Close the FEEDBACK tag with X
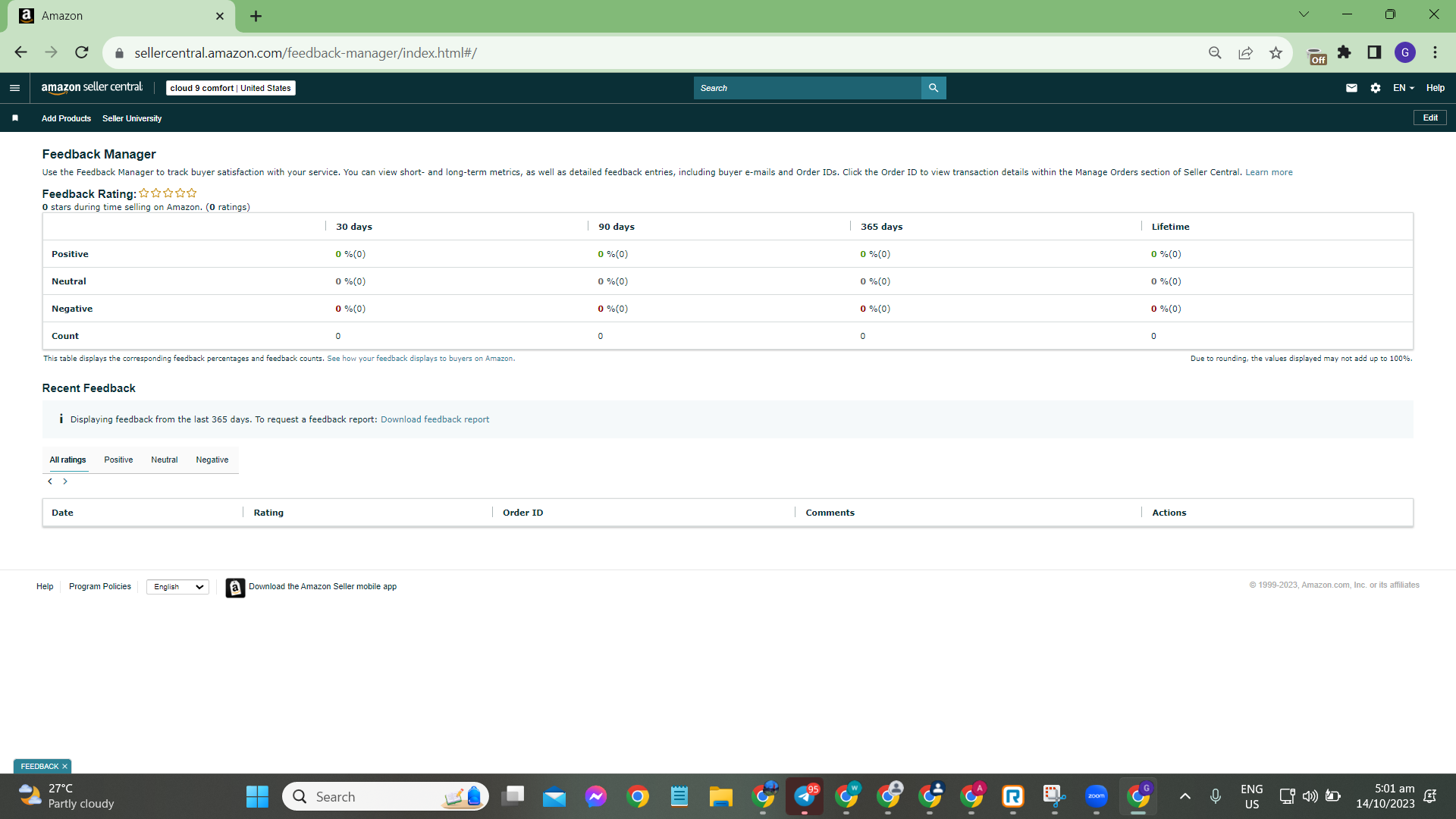The height and width of the screenshot is (819, 1456). tap(64, 767)
